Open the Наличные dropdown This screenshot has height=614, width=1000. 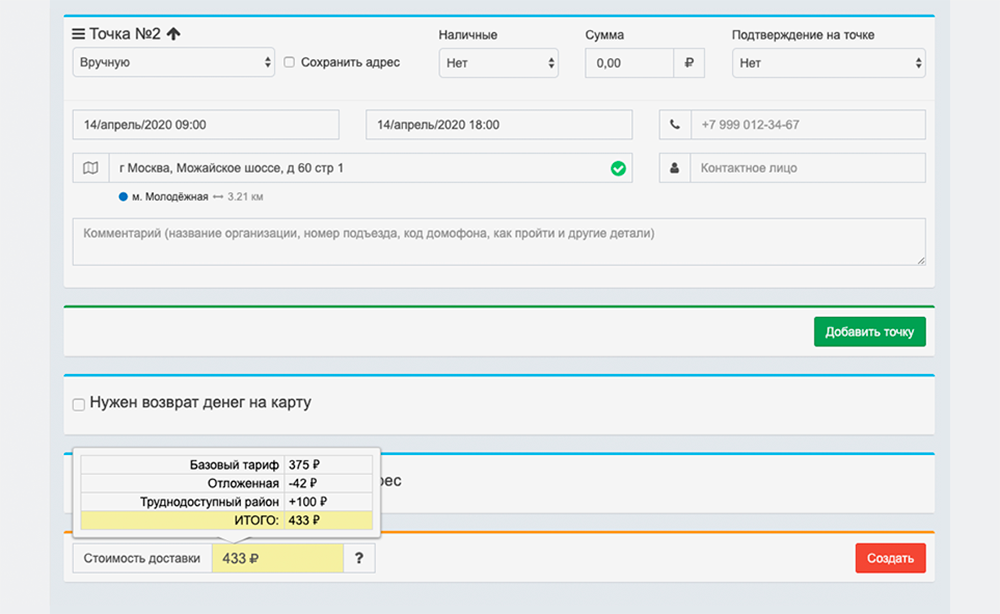click(x=499, y=63)
